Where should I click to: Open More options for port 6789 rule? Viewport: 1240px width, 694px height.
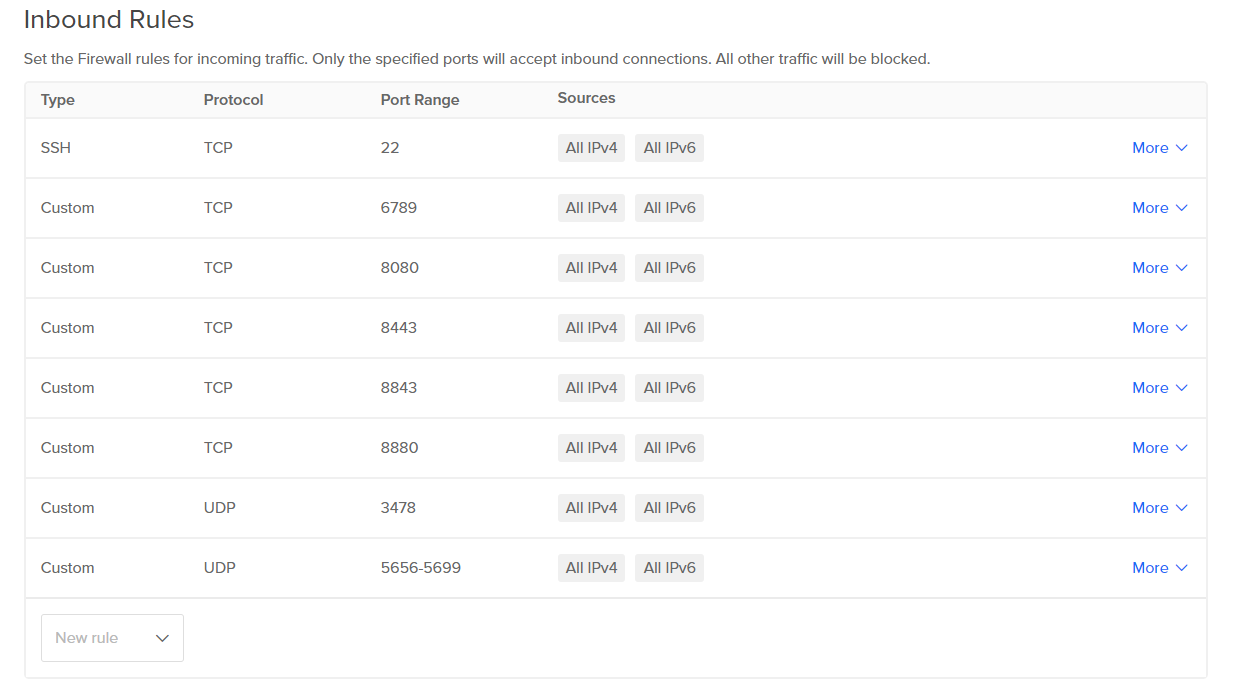[1159, 208]
